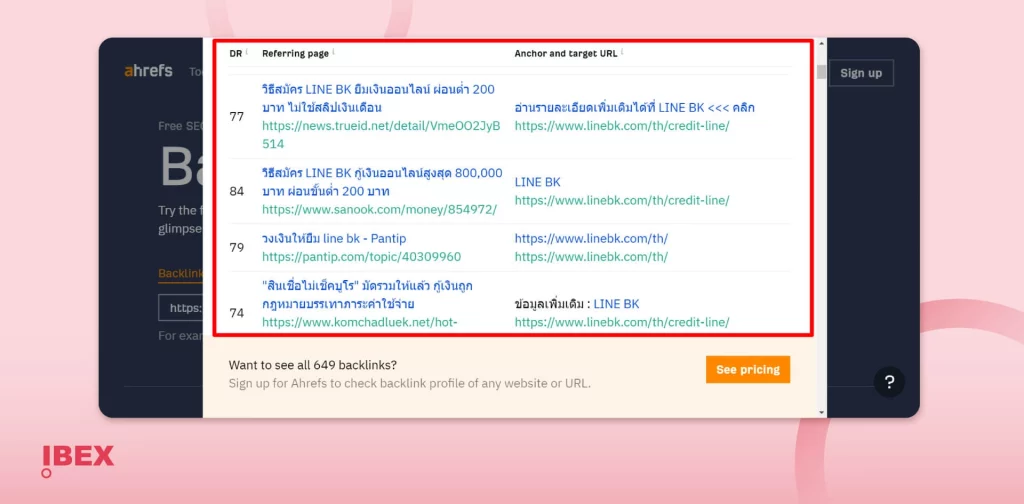Open the credit-line target URL in the DR 84 row
The height and width of the screenshot is (504, 1024).
(622, 200)
